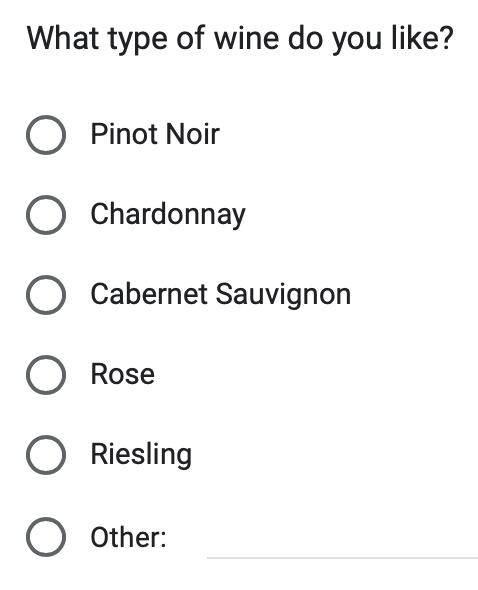Select the Riesling radio circle

coord(46,455)
